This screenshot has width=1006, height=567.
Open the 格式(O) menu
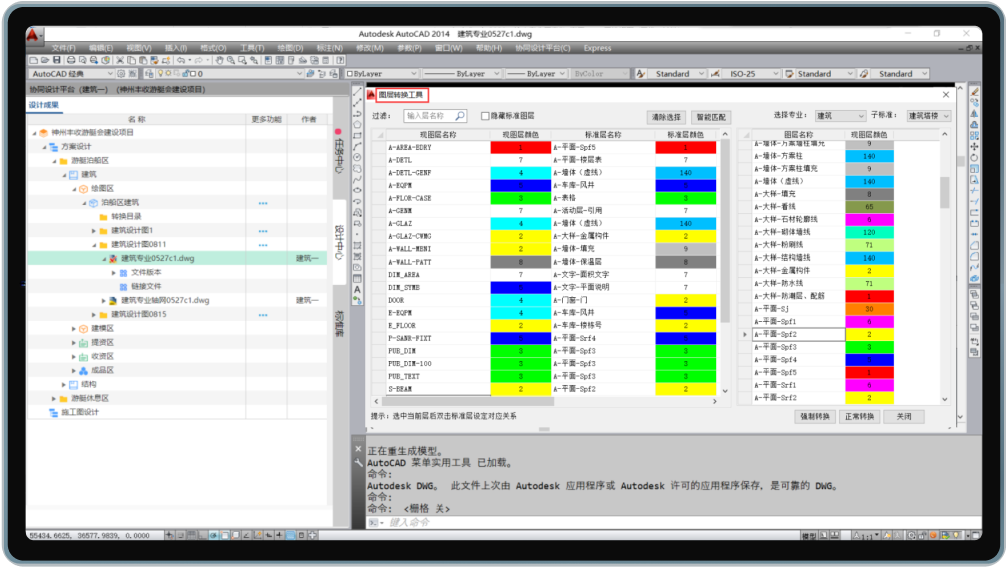(x=213, y=48)
